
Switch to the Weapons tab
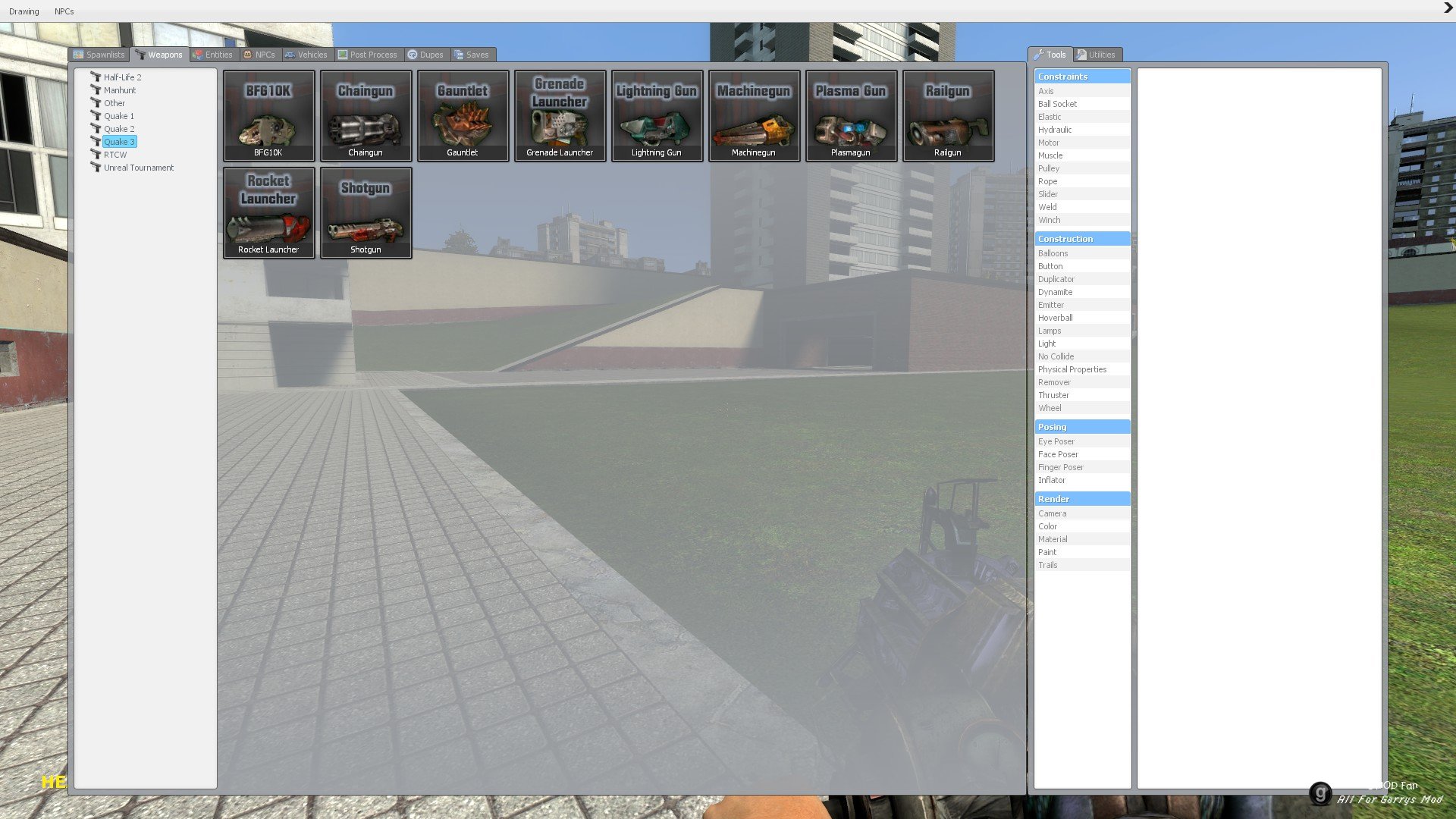[158, 55]
